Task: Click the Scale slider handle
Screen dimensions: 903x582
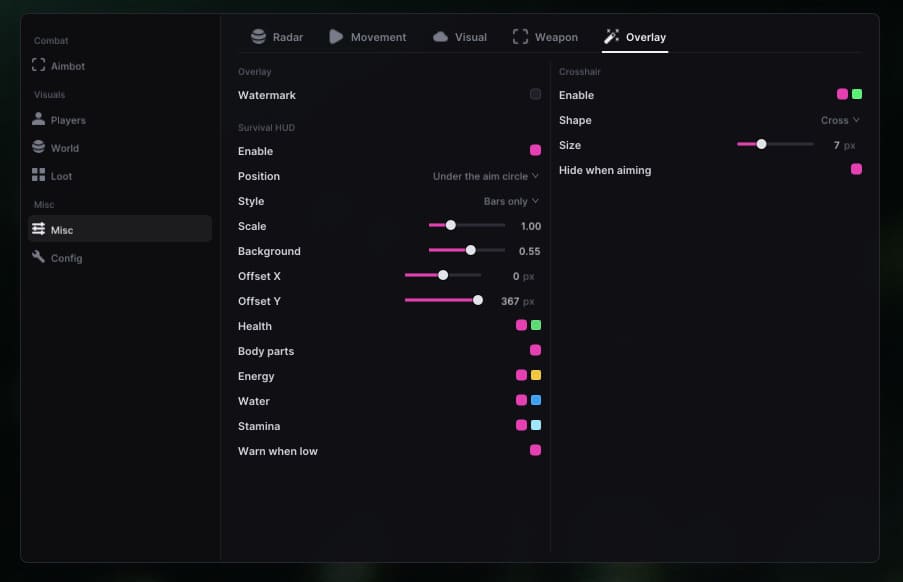Action: point(451,225)
